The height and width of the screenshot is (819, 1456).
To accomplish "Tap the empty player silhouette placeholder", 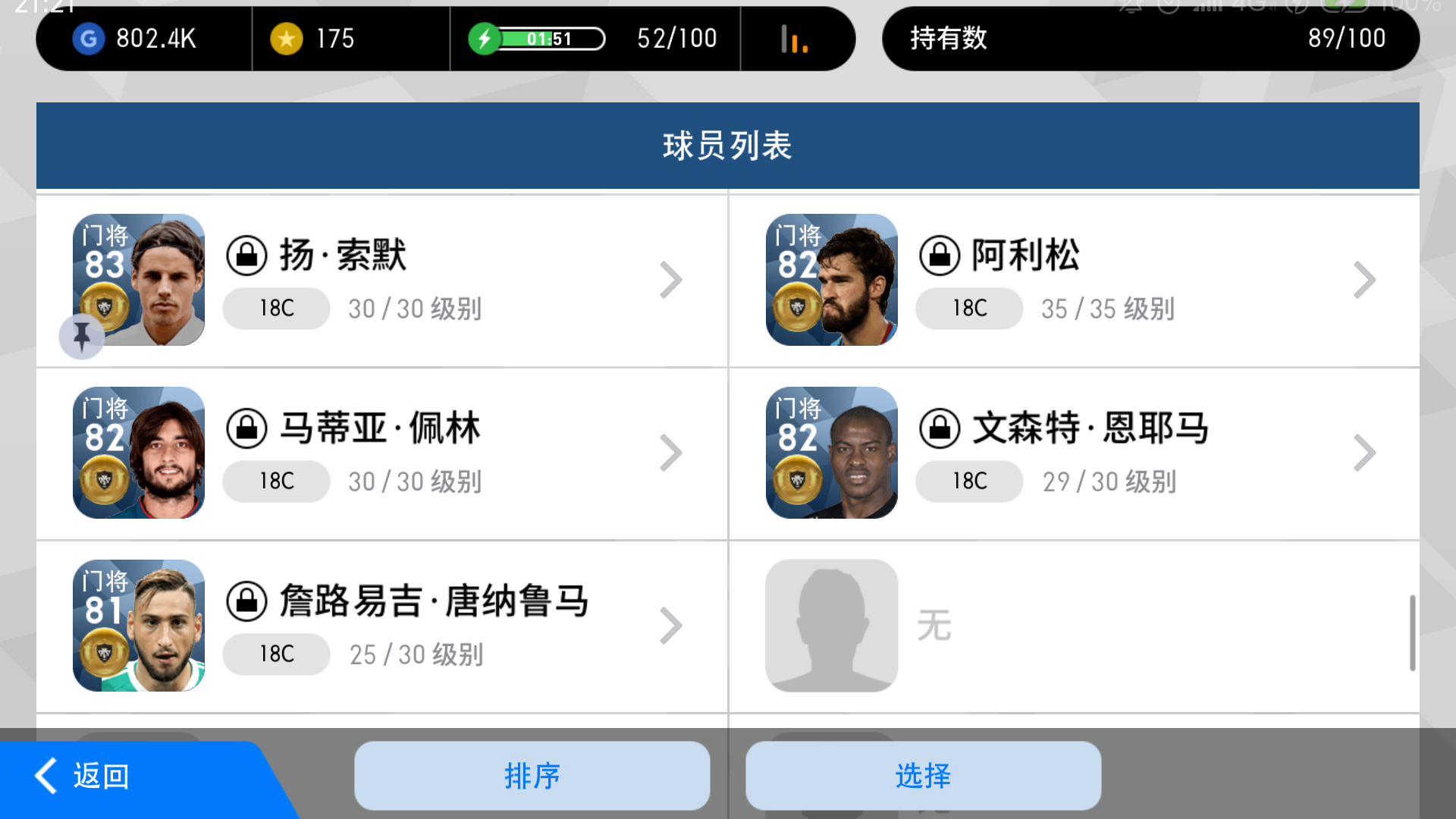I will 832,626.
